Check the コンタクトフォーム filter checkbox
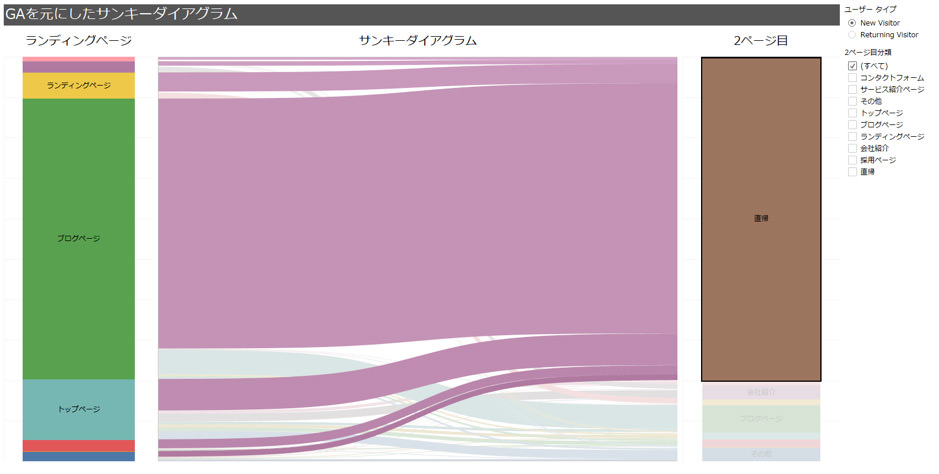The width and height of the screenshot is (939, 474). coord(852,78)
